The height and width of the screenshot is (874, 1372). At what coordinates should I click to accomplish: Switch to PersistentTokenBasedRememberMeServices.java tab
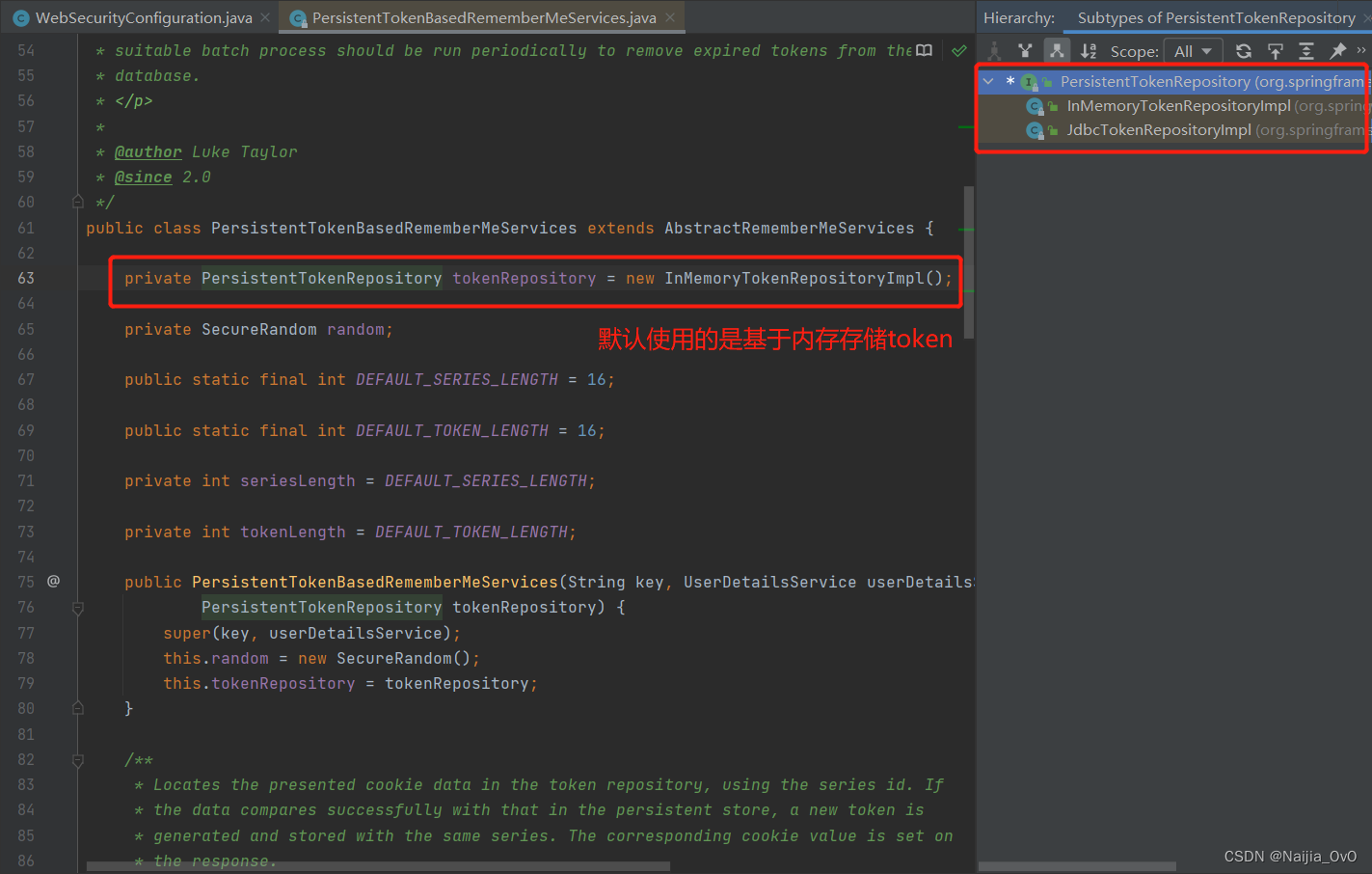coord(484,17)
